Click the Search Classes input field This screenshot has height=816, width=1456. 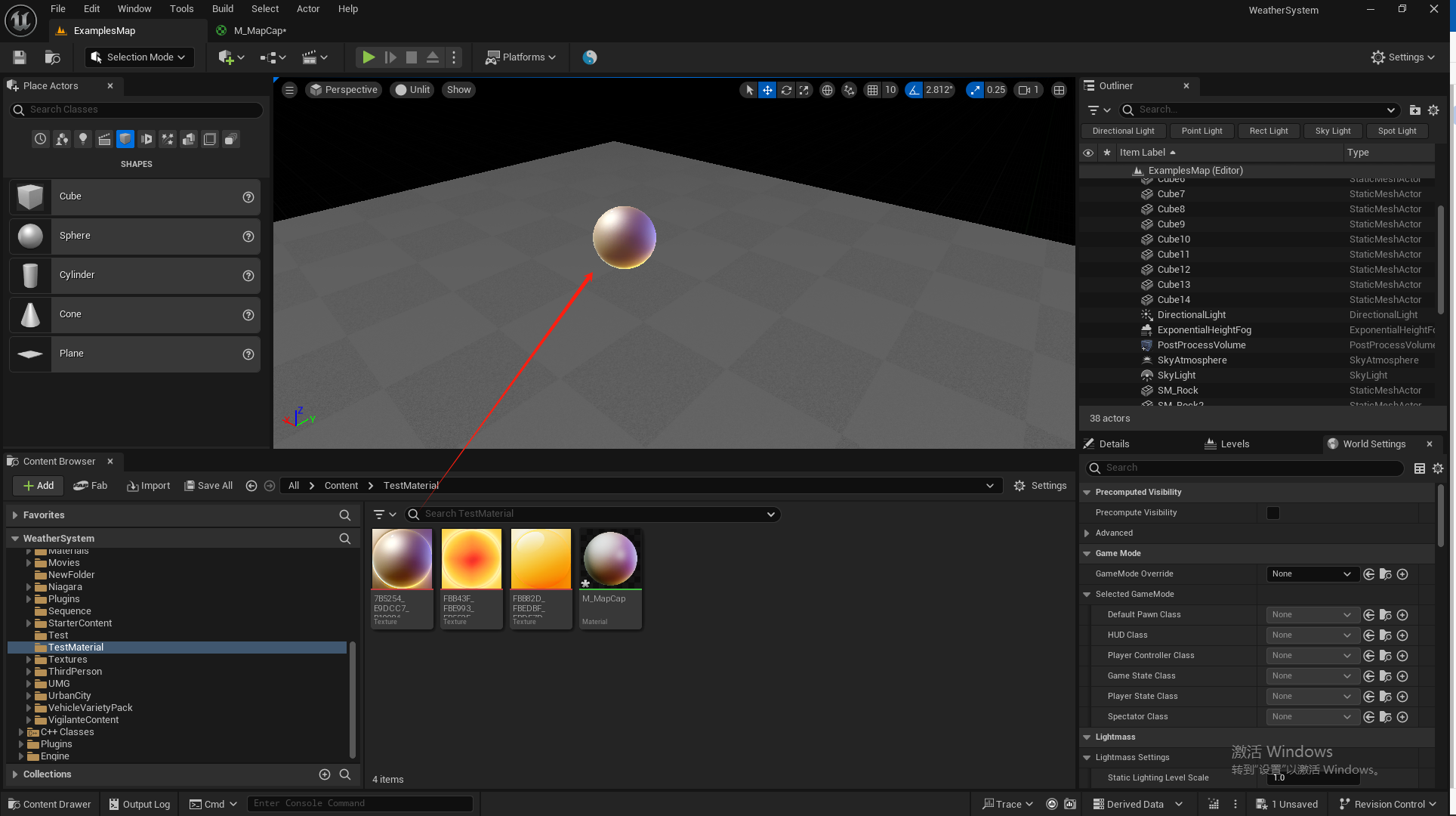tap(143, 110)
